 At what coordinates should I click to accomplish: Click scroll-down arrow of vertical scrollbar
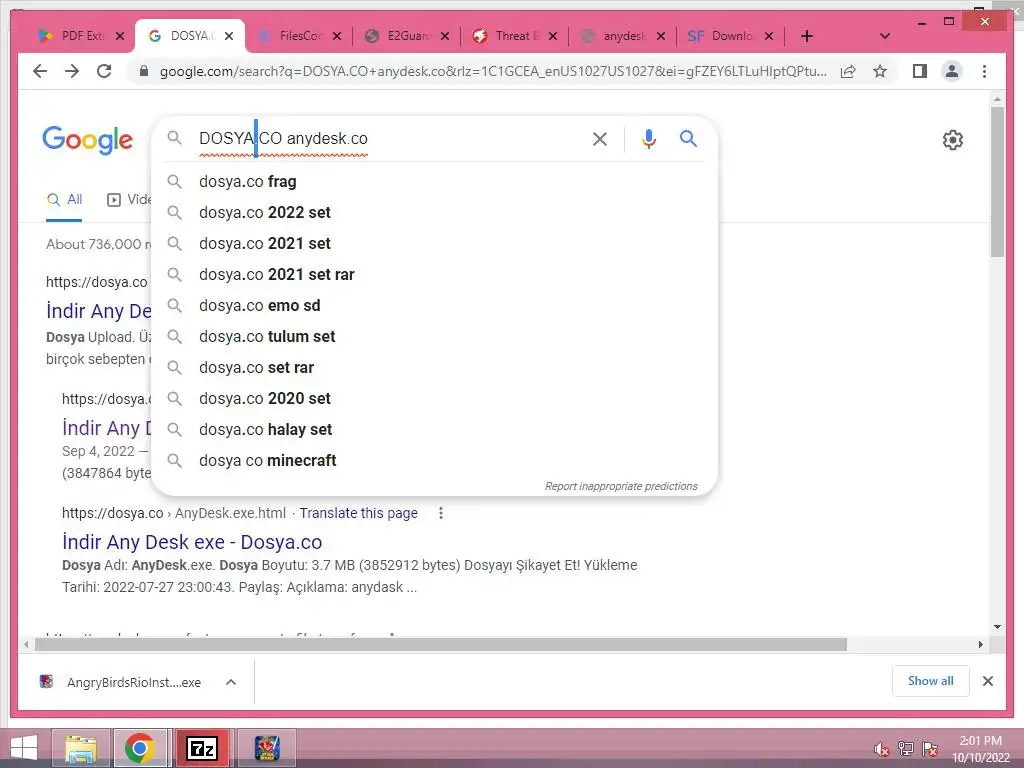tap(997, 627)
